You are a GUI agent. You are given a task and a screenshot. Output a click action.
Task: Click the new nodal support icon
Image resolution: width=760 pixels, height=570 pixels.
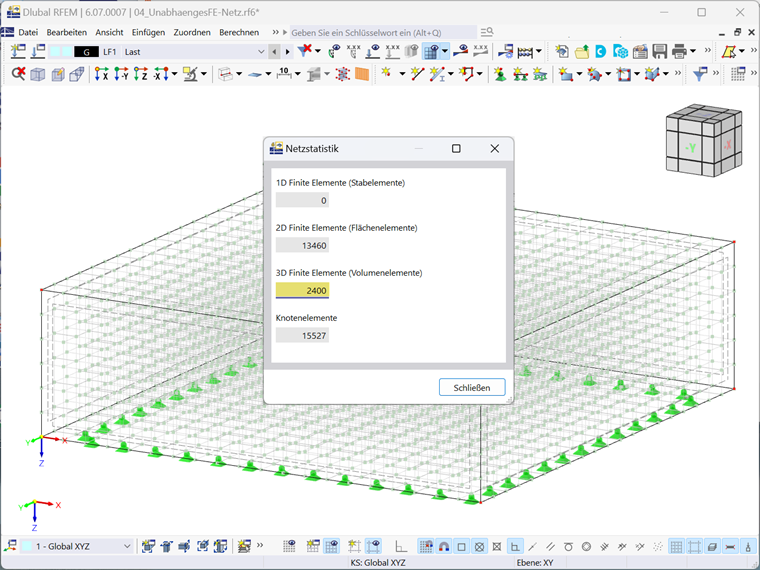pyautogui.click(x=500, y=74)
